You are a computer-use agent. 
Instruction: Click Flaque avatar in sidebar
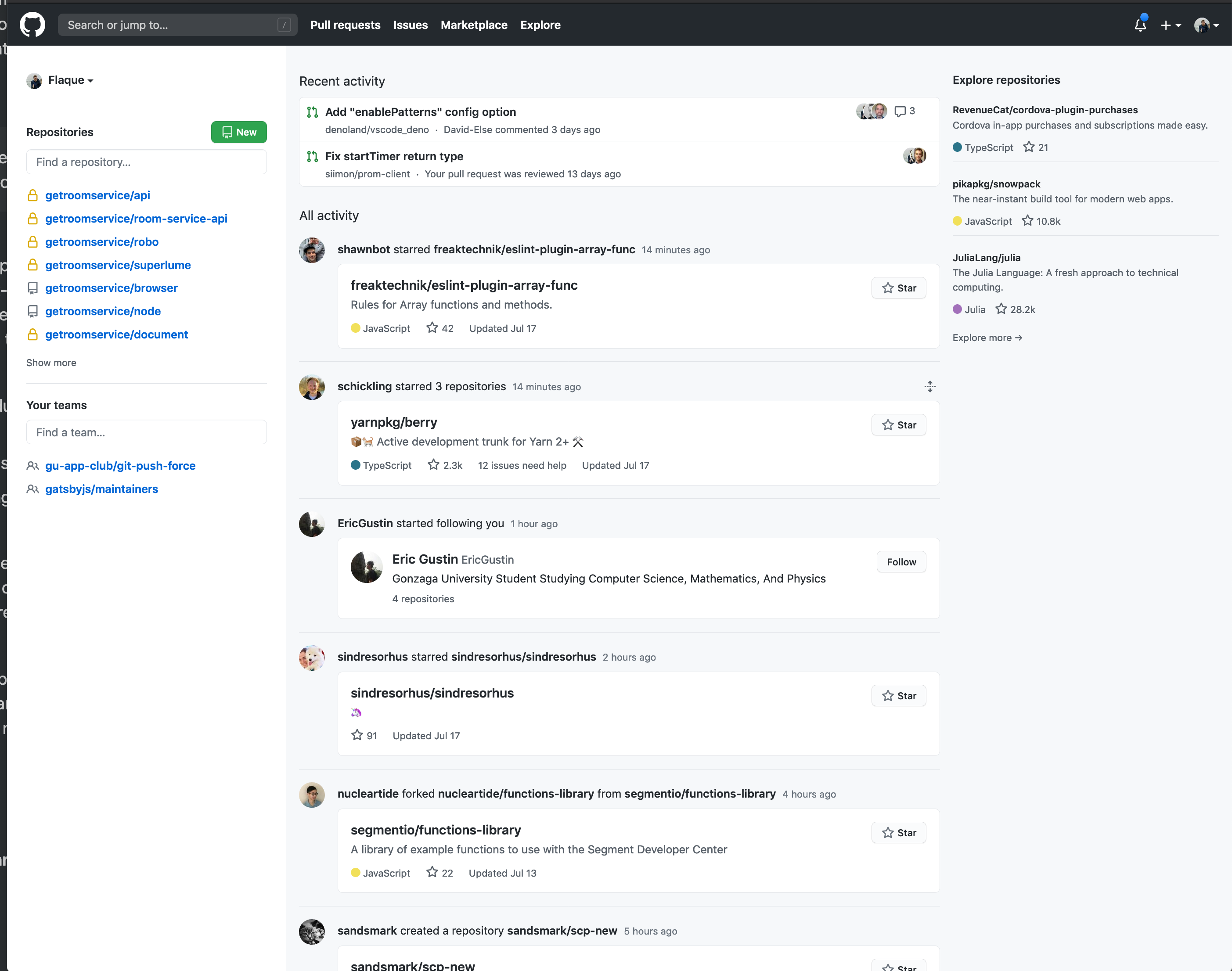pos(34,81)
